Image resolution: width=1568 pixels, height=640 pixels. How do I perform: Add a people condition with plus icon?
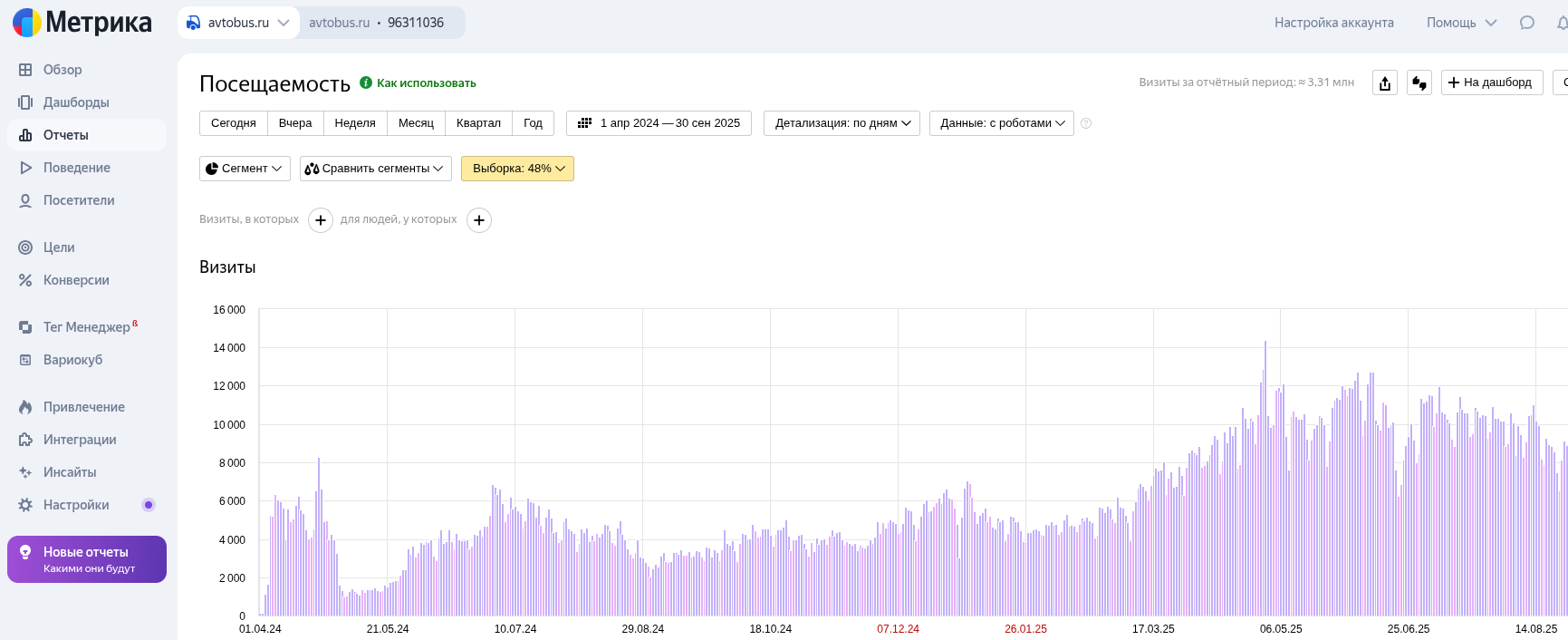tap(479, 220)
